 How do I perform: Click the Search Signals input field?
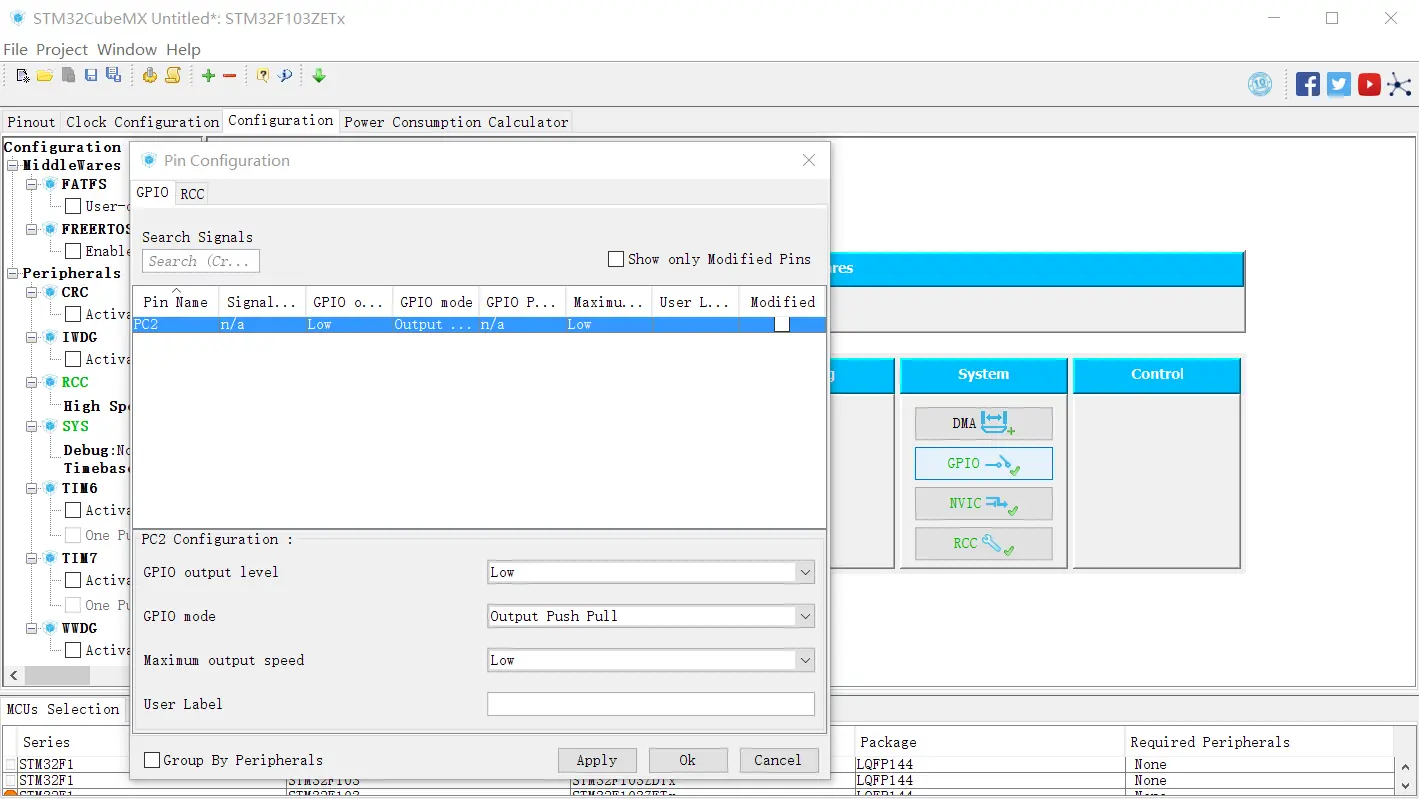click(x=201, y=261)
